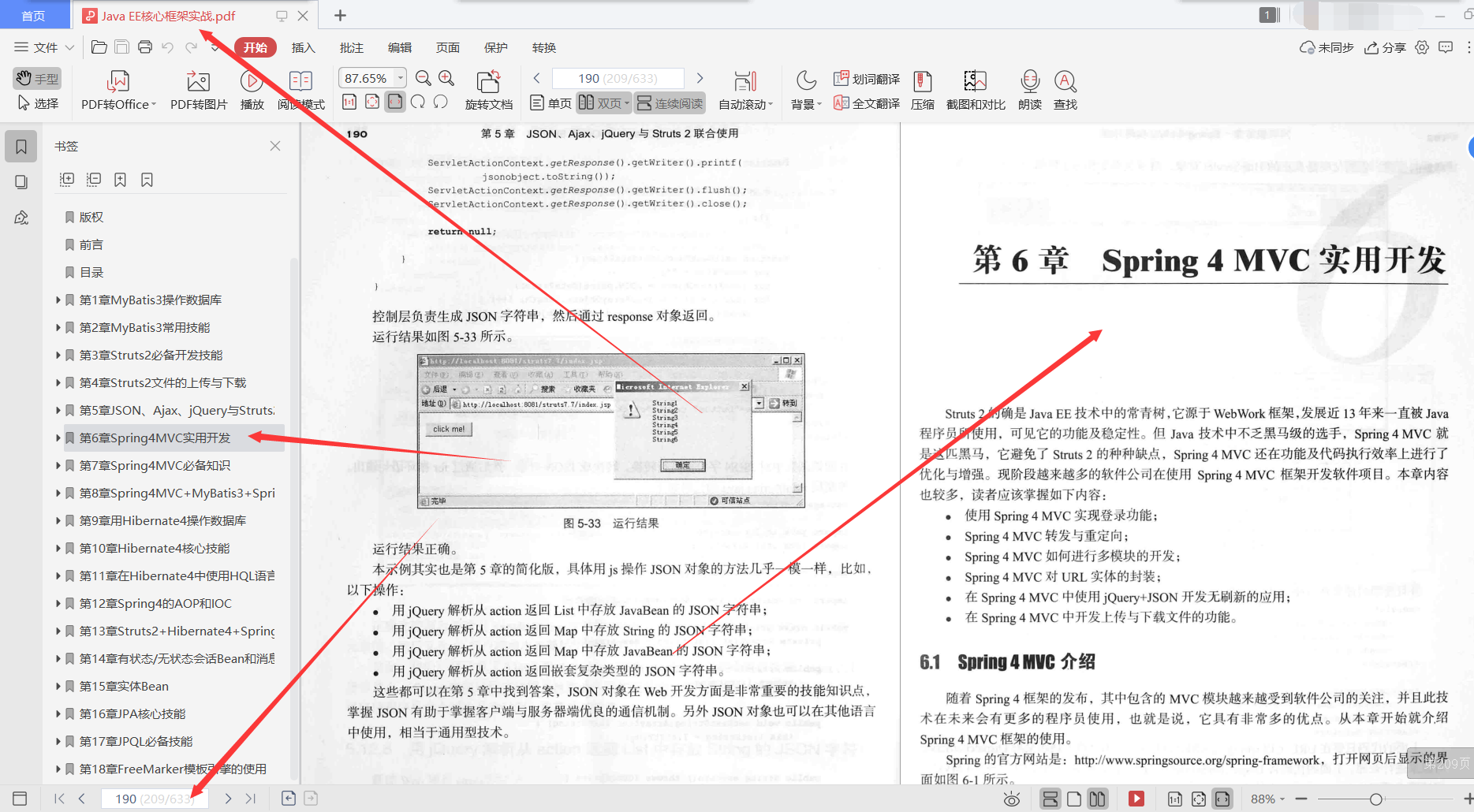Switch to the 插入 tab
Viewport: 1474px width, 812px height.
point(303,47)
